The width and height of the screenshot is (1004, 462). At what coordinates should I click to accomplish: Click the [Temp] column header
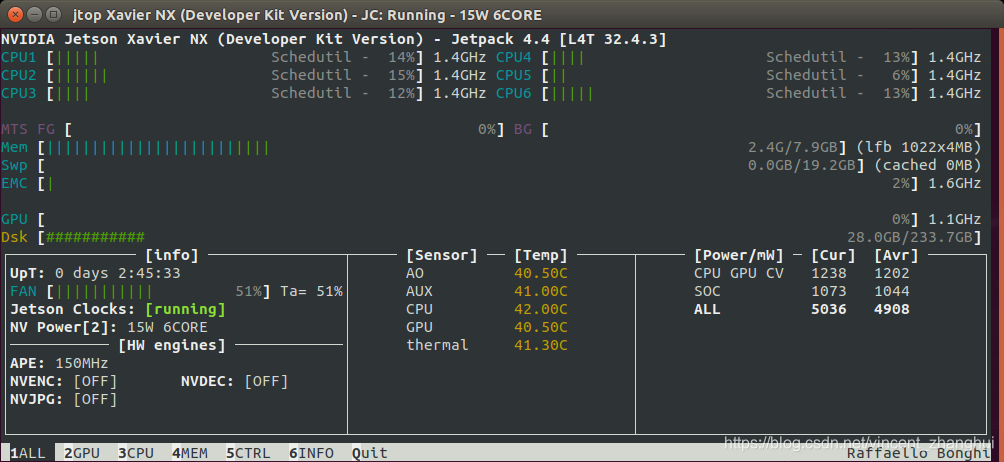point(540,256)
